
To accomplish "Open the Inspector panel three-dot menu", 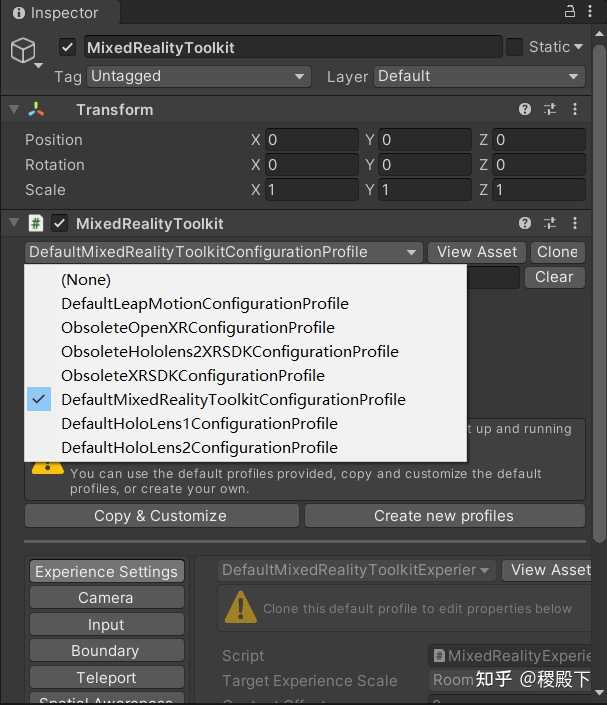I will pyautogui.click(x=589, y=11).
